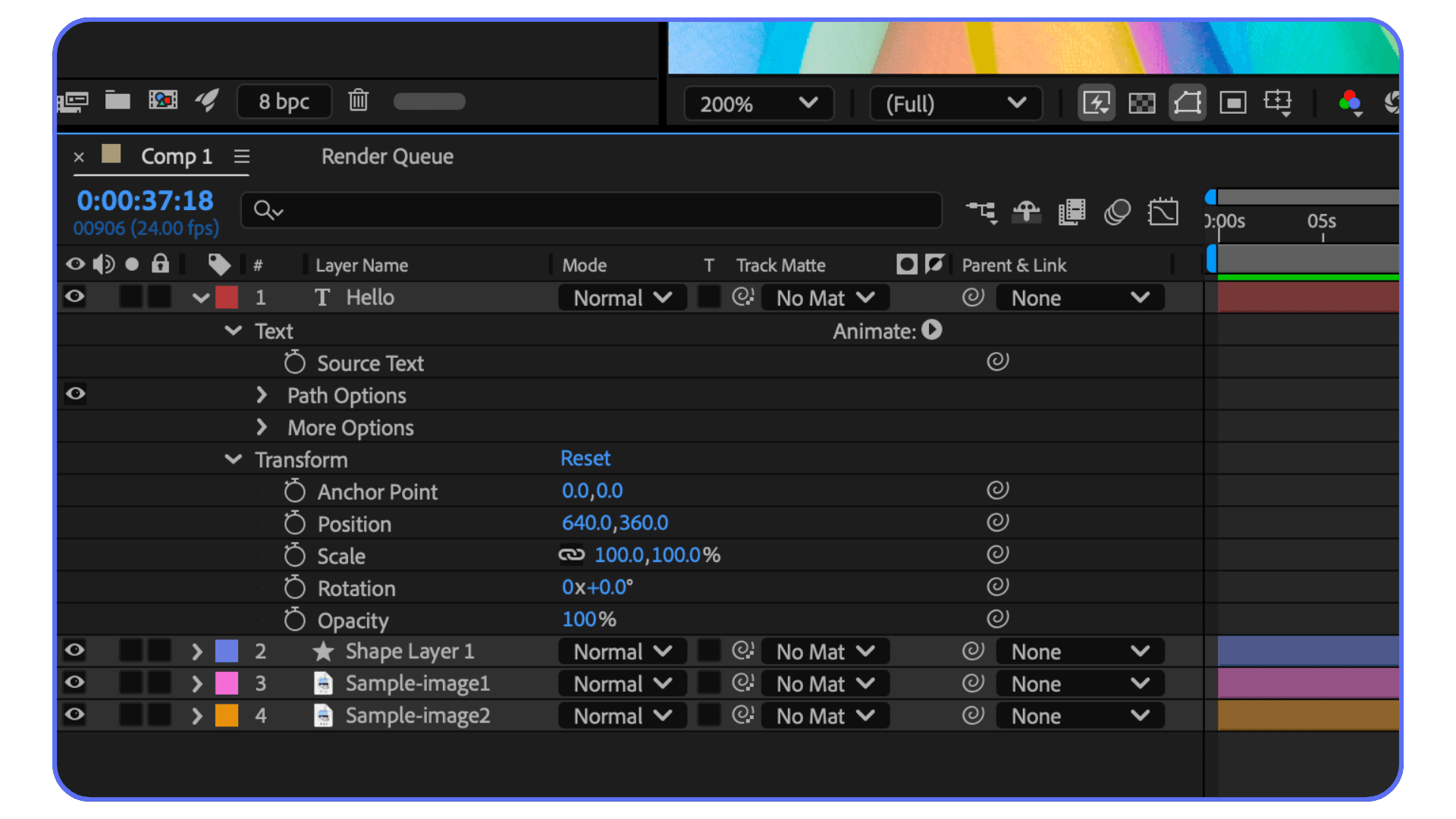
Task: Toggle Mask and Shape Path visibility
Action: (1187, 102)
